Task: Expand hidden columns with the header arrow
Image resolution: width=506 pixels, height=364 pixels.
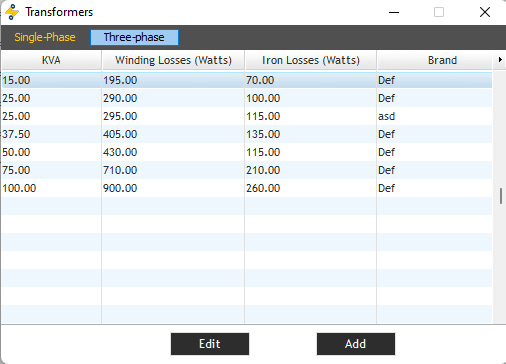Action: point(500,60)
